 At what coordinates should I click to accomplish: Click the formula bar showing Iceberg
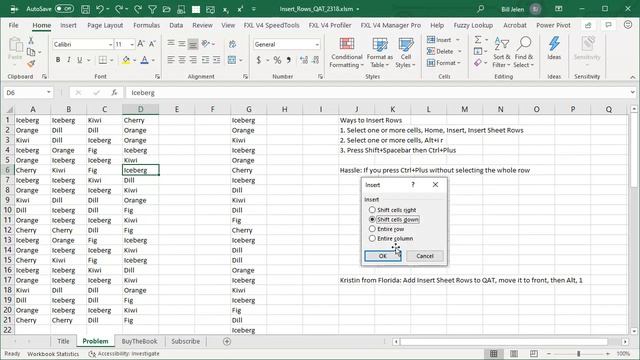(378, 93)
